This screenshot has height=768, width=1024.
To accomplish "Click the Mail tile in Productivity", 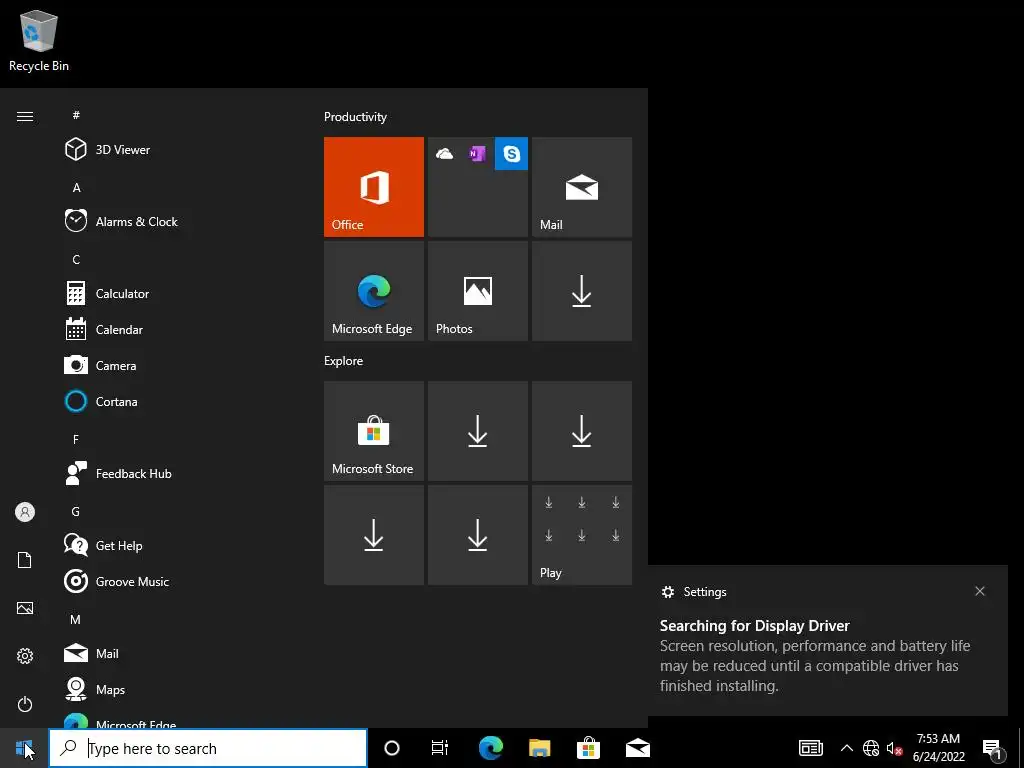I will [x=582, y=187].
